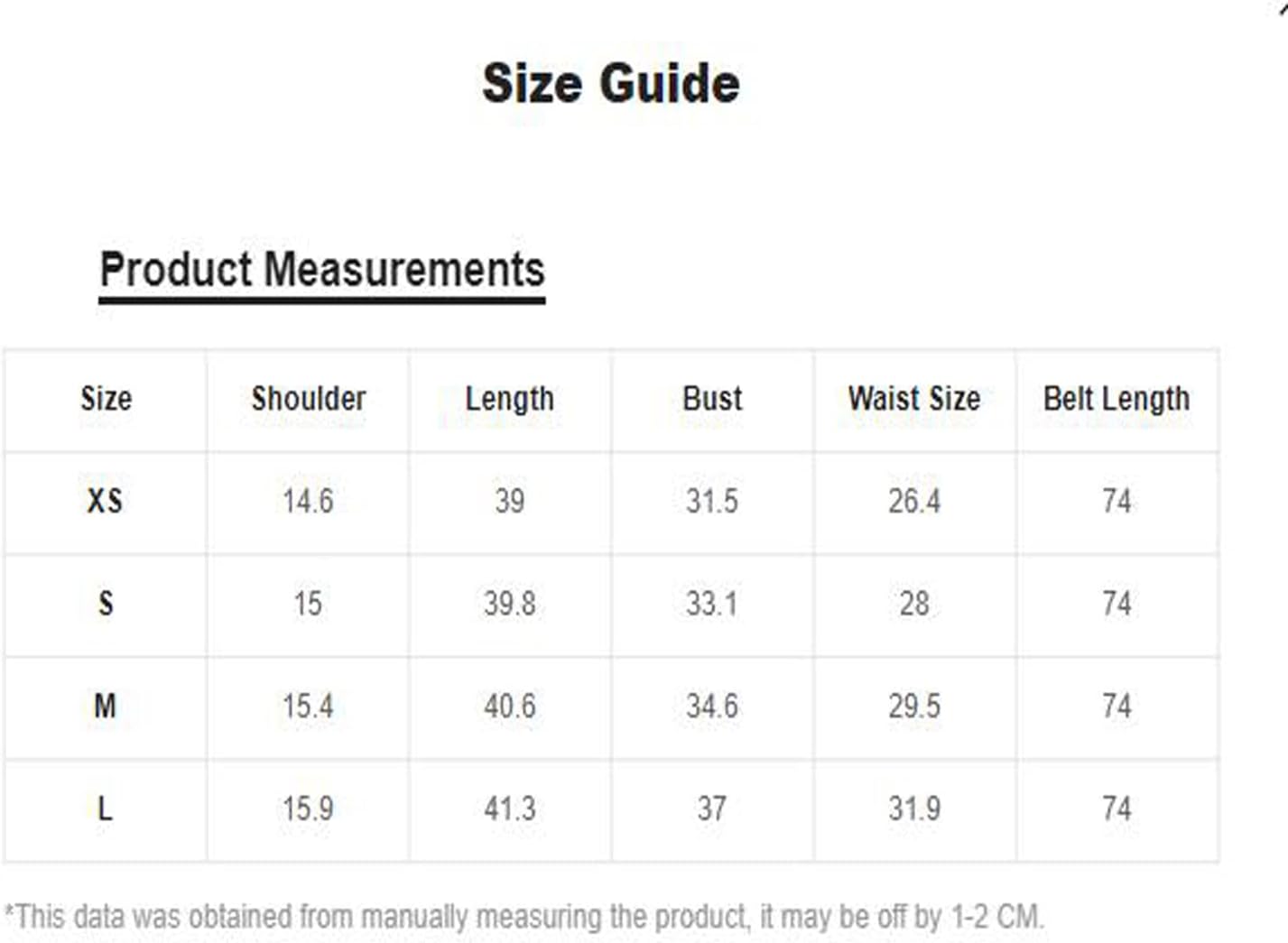
Task: Click the M bust value 34.6
Action: [x=712, y=706]
